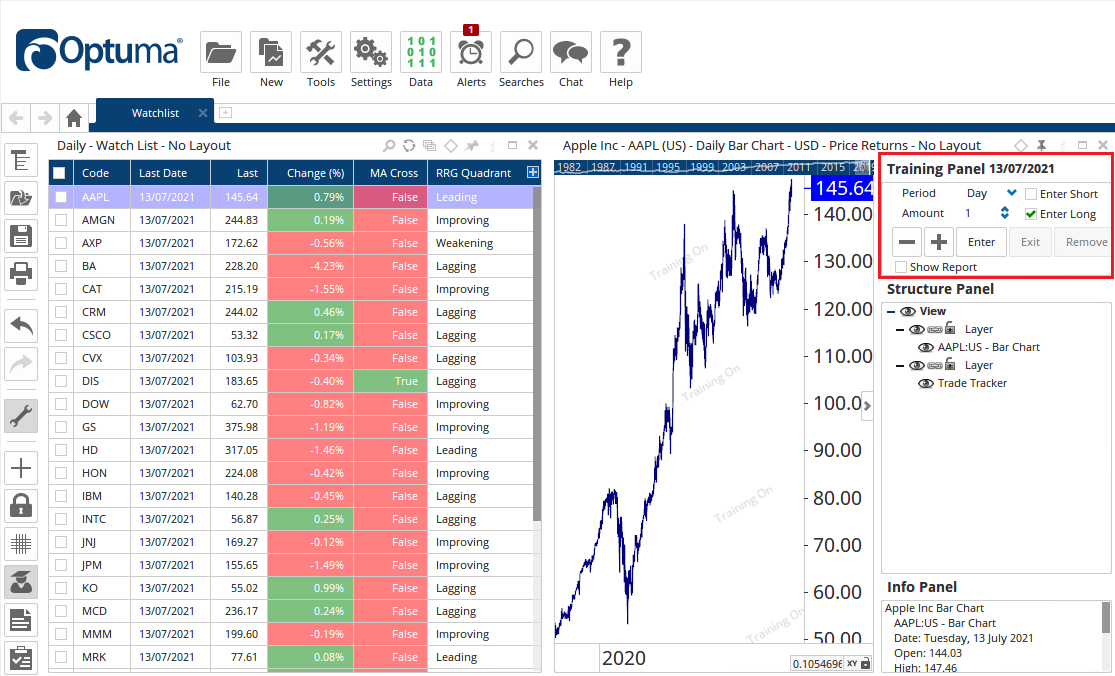Image resolution: width=1115 pixels, height=676 pixels.
Task: Open a new tab with the plus
Action: (225, 113)
